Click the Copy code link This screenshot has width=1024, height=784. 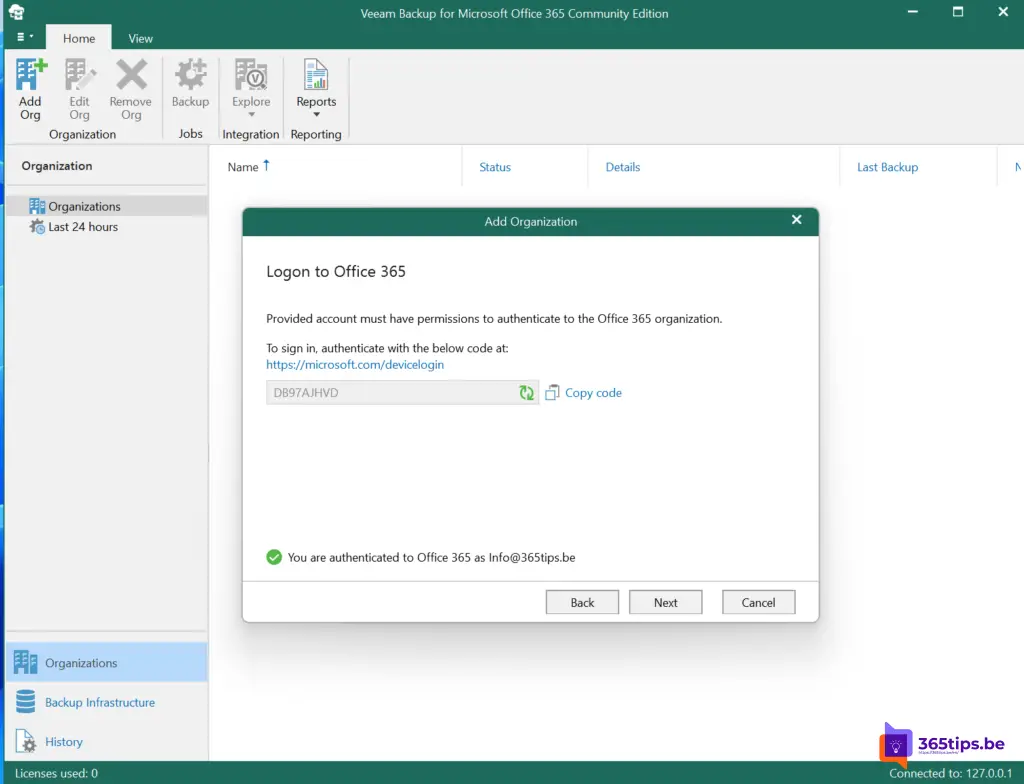[x=592, y=393]
